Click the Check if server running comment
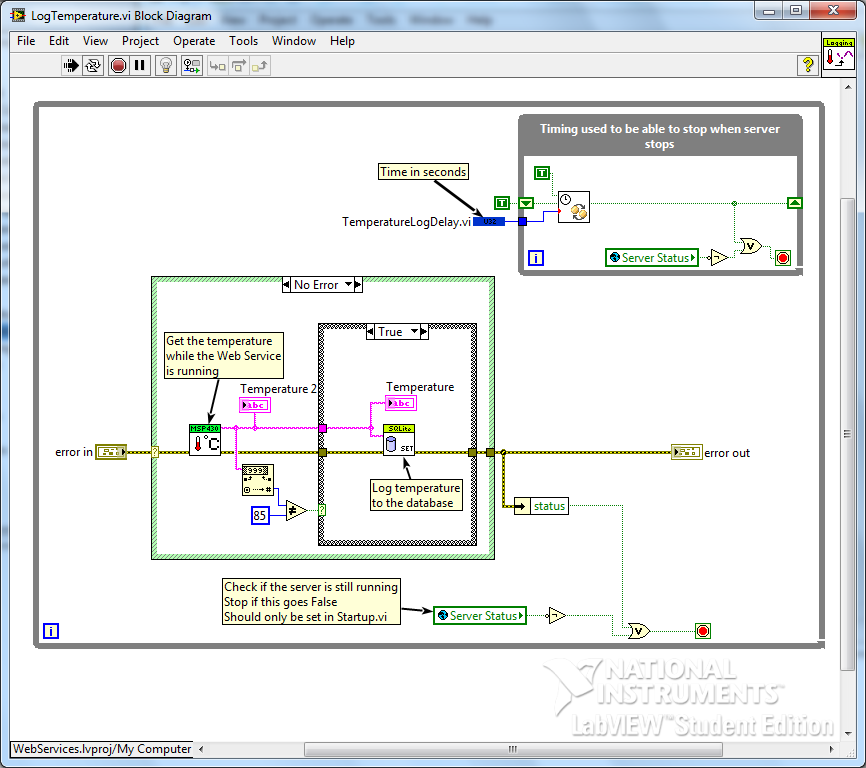866x768 pixels. click(x=311, y=602)
